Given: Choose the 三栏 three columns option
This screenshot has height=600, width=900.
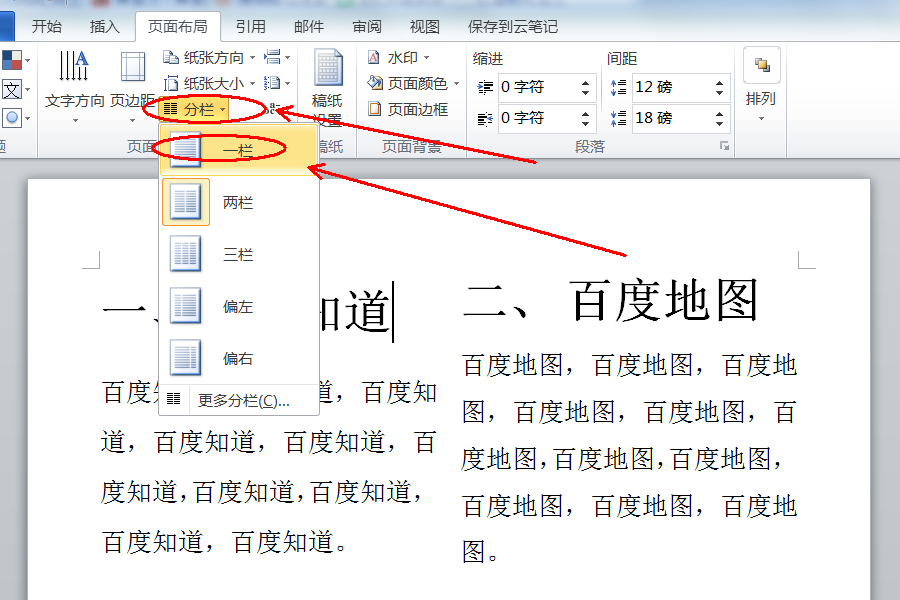Looking at the screenshot, I should click(239, 254).
